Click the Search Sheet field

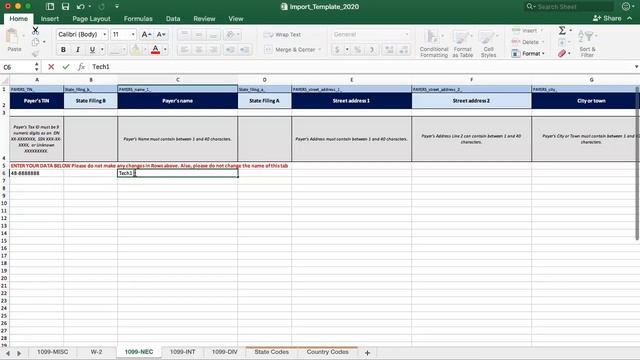point(569,7)
